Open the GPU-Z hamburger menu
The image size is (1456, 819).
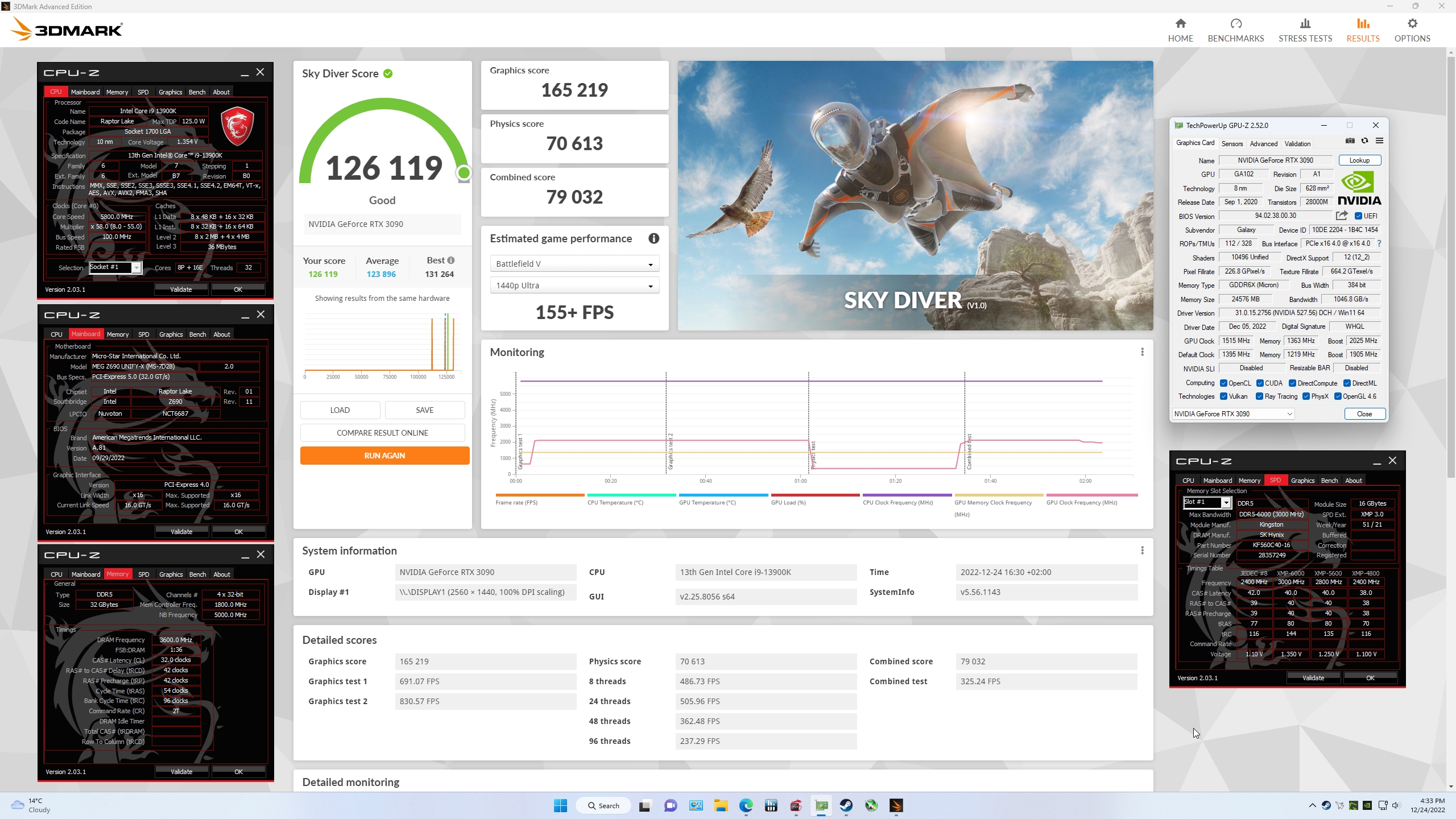point(1379,141)
